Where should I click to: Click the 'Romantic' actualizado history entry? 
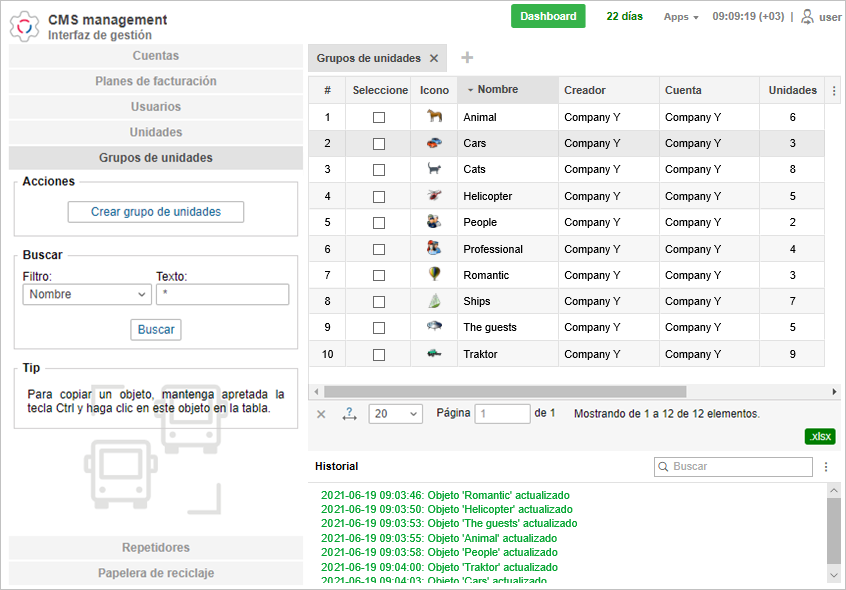(x=445, y=495)
